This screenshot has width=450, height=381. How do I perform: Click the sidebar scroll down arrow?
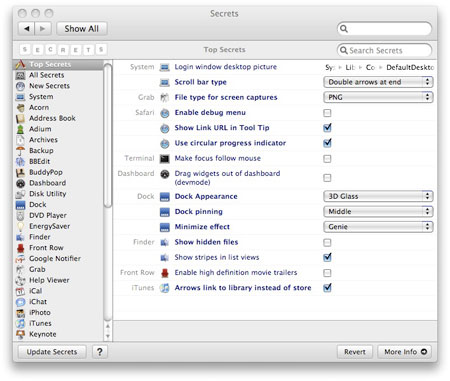[108, 336]
